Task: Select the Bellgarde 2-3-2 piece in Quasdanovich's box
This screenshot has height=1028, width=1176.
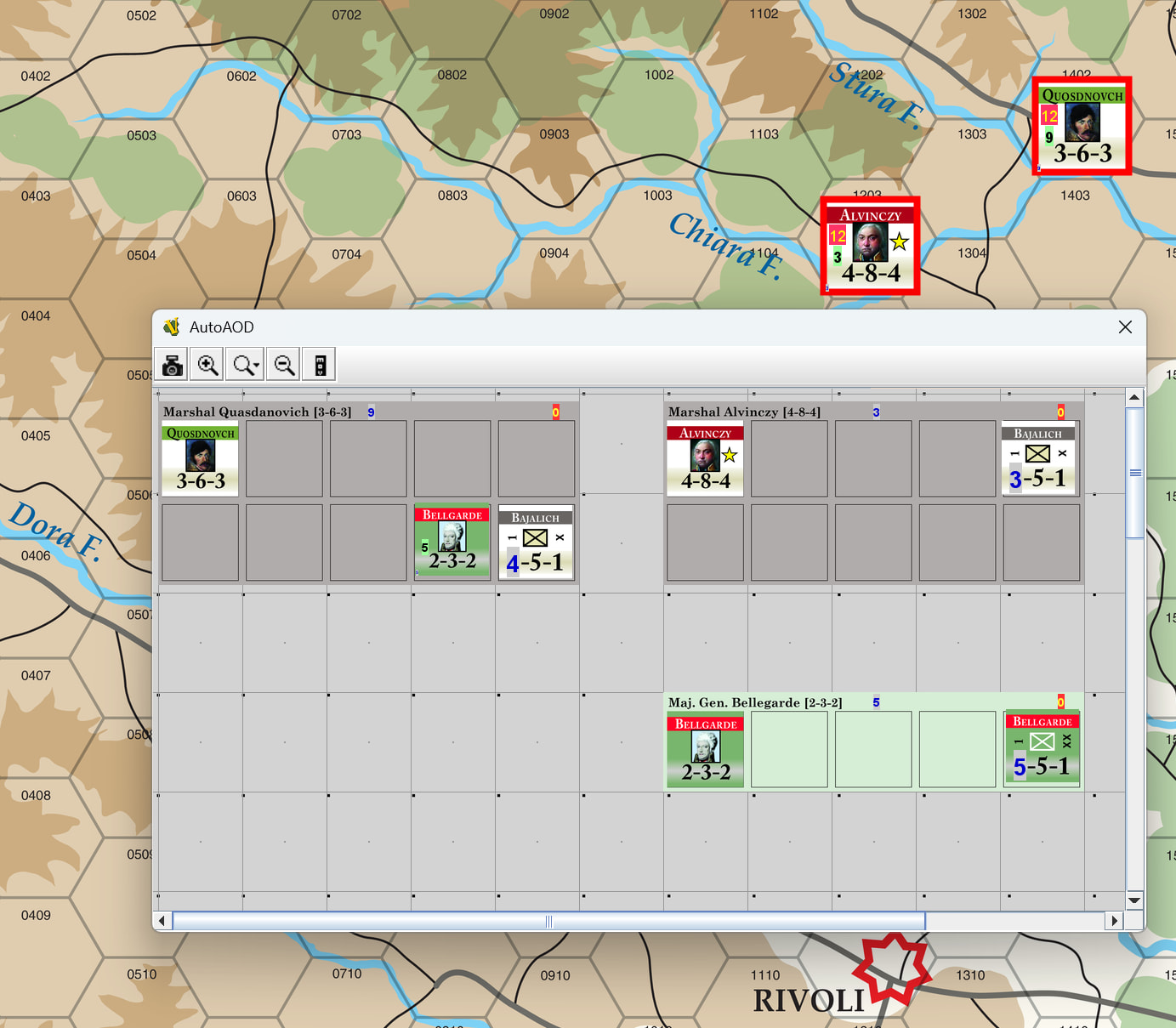Action: [452, 542]
